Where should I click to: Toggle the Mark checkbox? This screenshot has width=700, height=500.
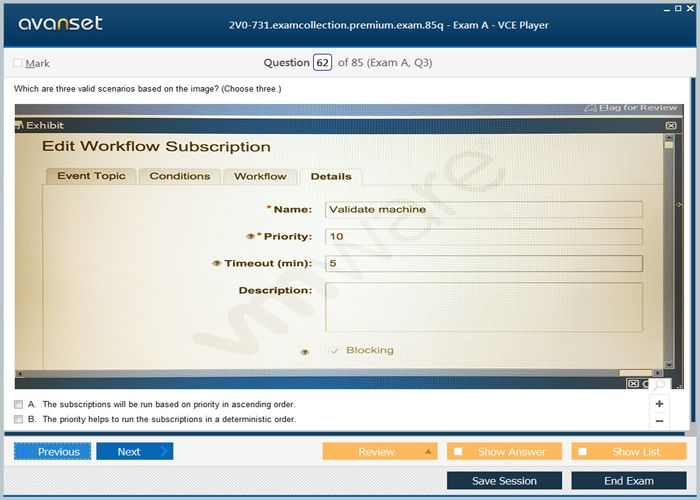[18, 63]
